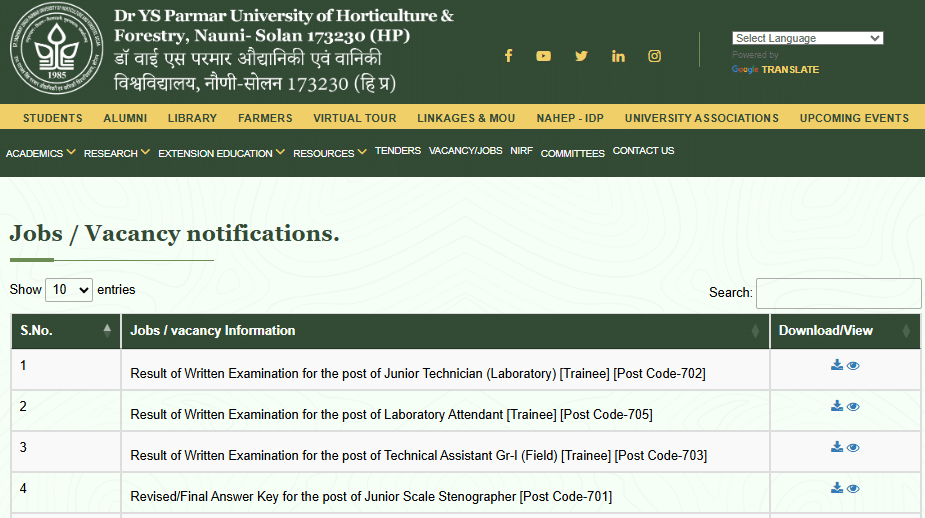This screenshot has width=925, height=518.
Task: Go to the Alumni section
Action: 125,118
